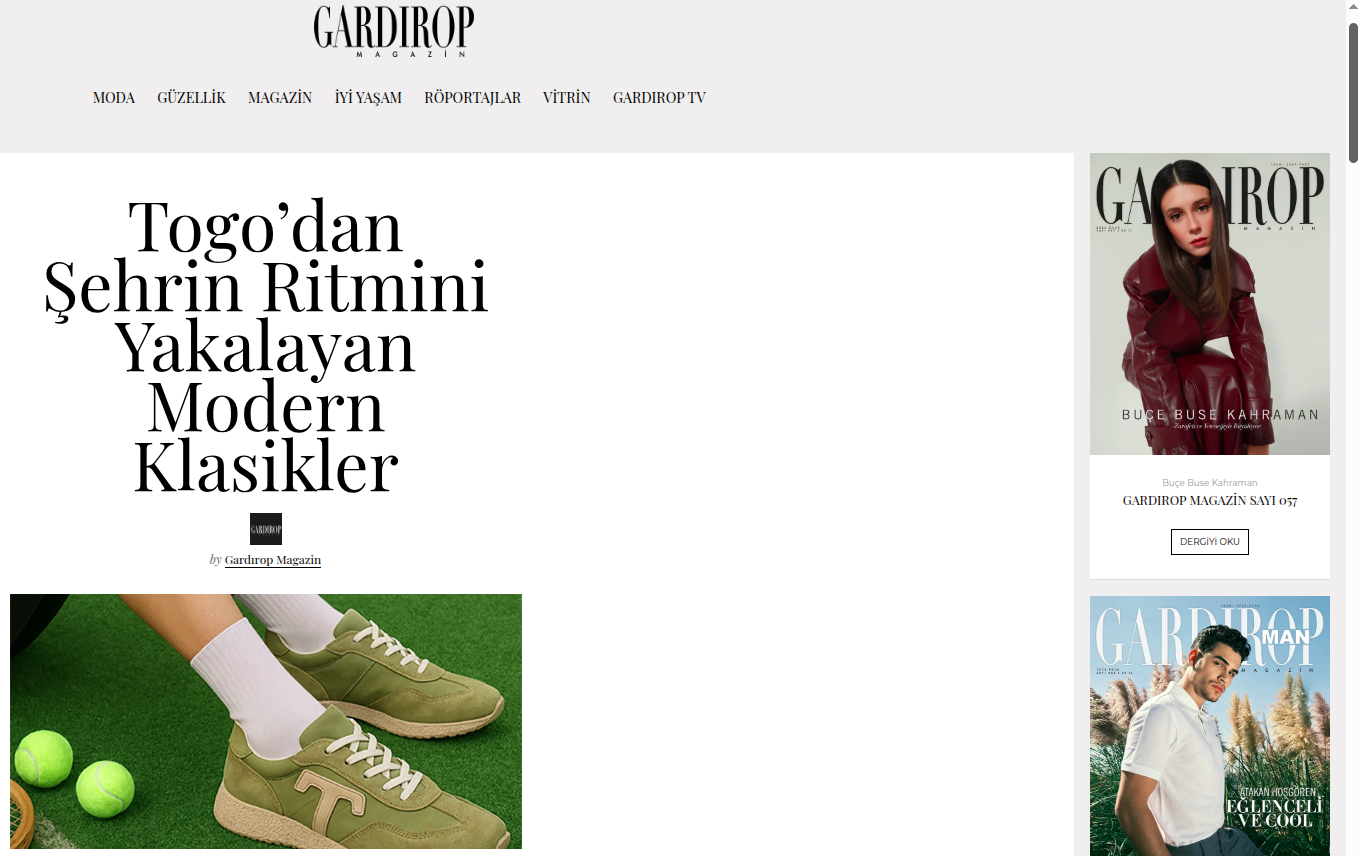The width and height of the screenshot is (1359, 856).
Task: Select the İYİ YAŞAM menu item
Action: point(368,98)
